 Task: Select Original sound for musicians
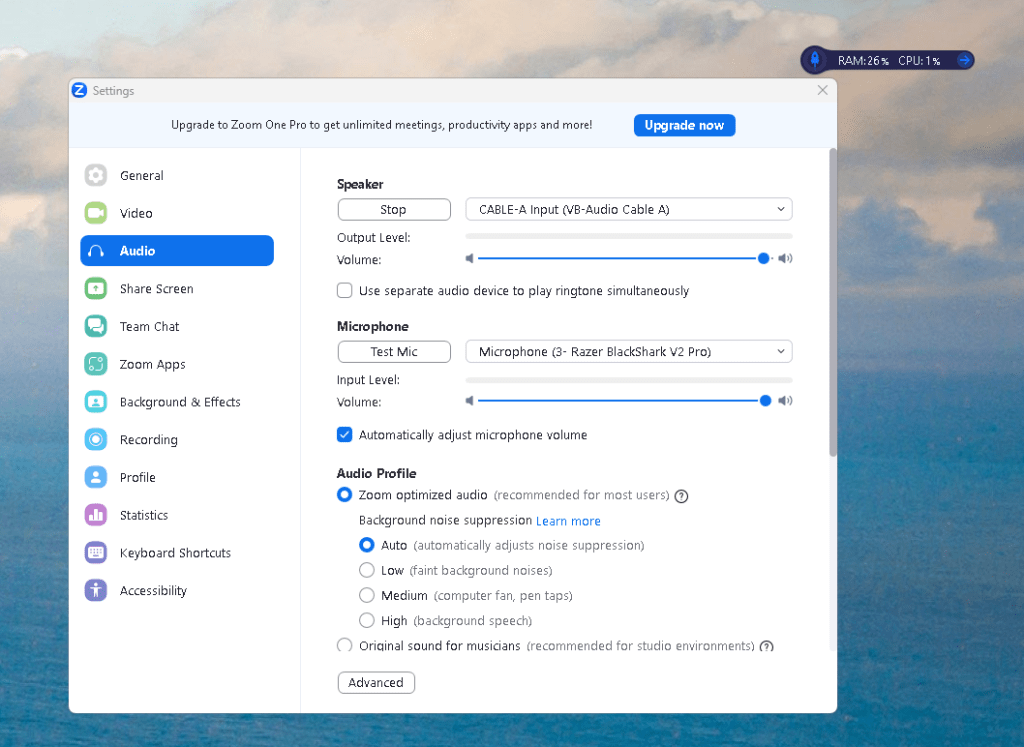[345, 645]
